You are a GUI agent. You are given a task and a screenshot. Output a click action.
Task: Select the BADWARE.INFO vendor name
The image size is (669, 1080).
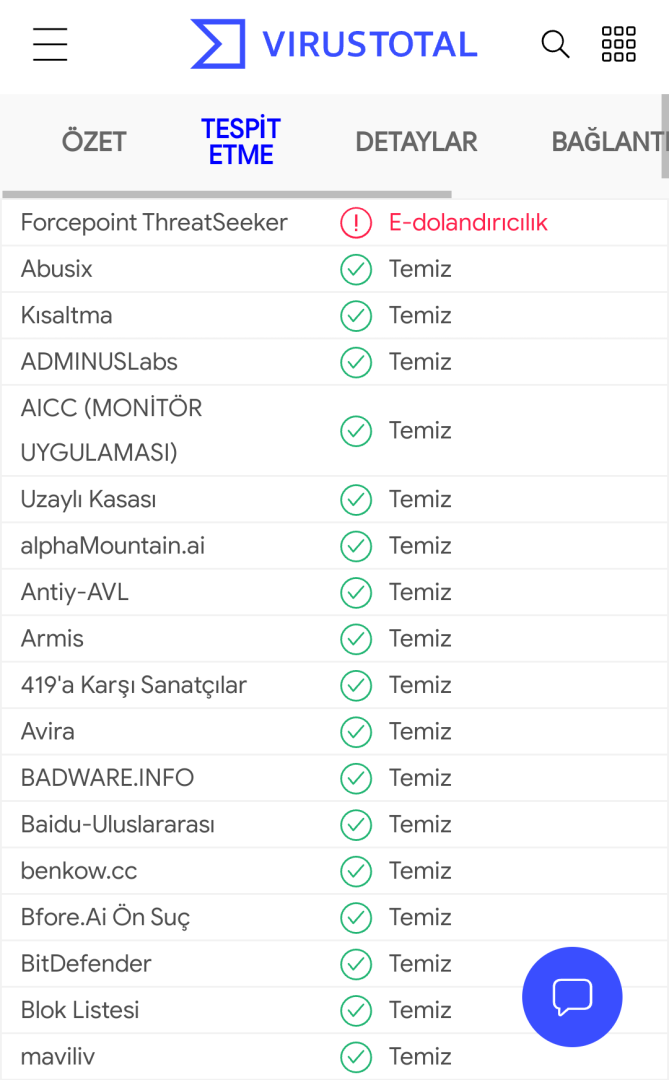click(x=107, y=778)
